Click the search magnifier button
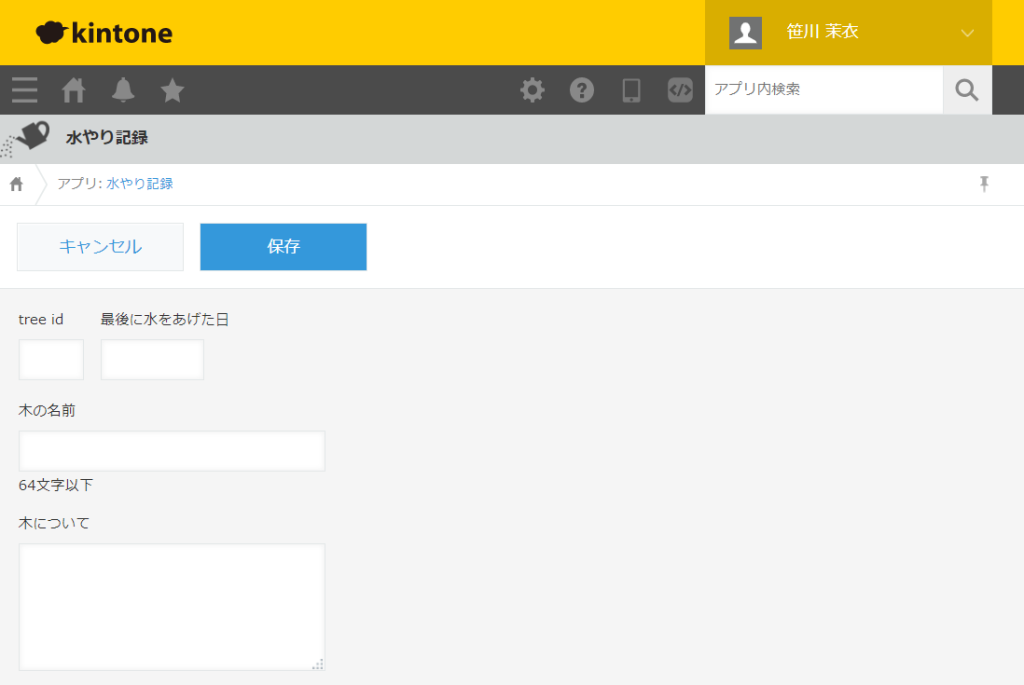The width and height of the screenshot is (1024, 685). [x=967, y=90]
